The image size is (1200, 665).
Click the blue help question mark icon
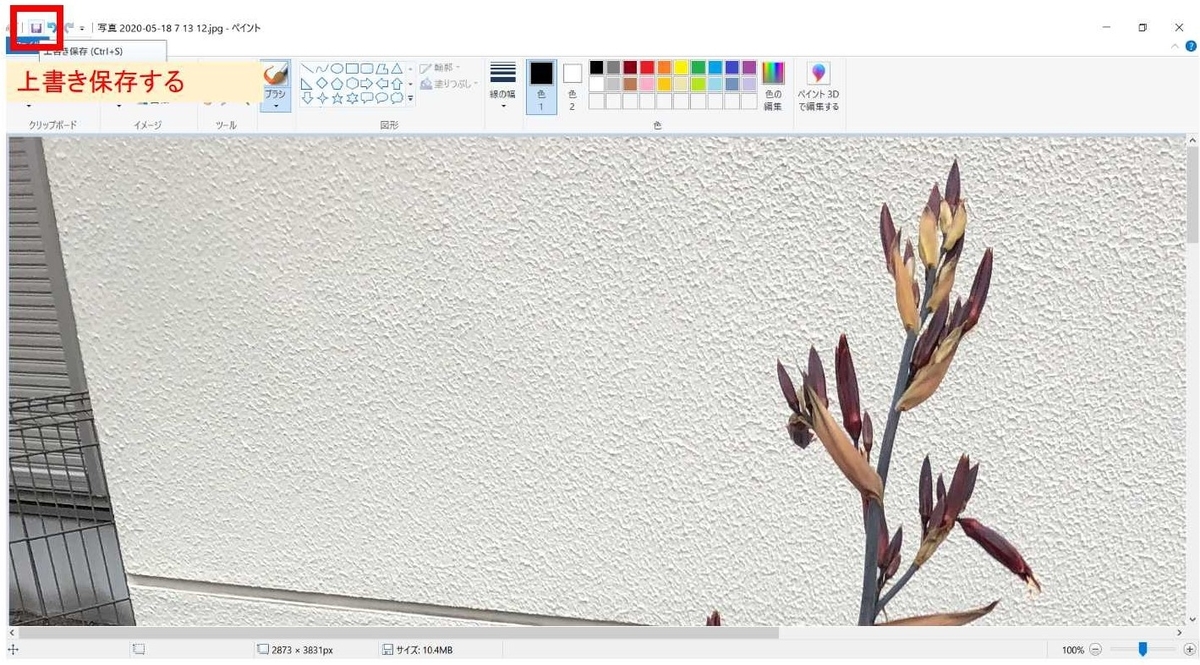tap(1189, 47)
